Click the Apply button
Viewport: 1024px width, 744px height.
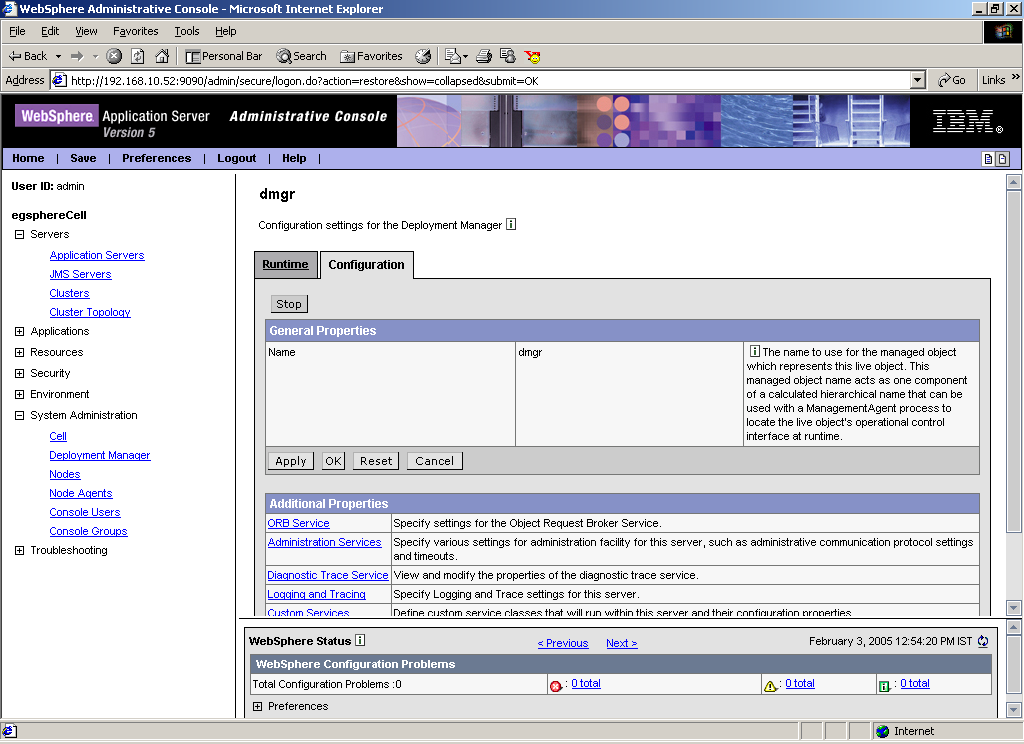point(291,461)
